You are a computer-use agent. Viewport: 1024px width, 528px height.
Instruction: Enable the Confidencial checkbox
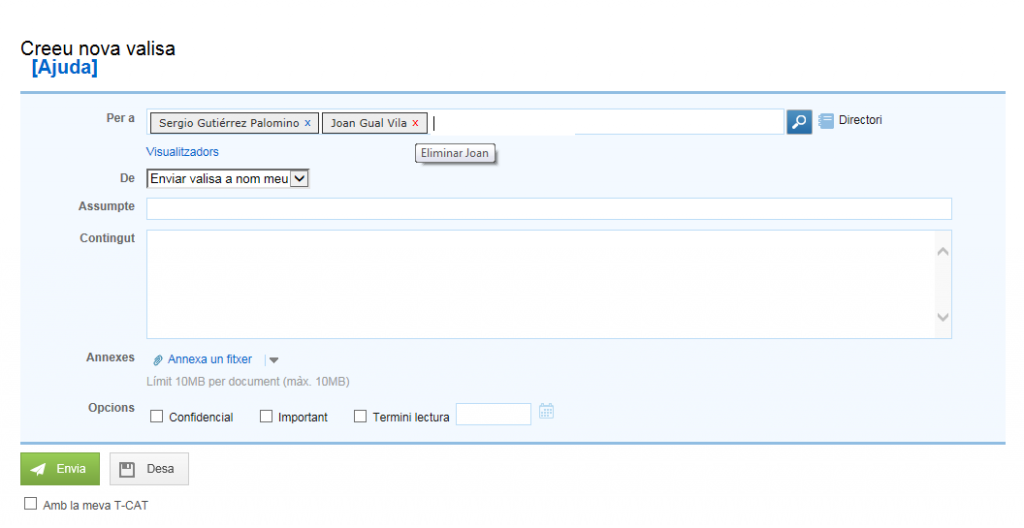(156, 417)
